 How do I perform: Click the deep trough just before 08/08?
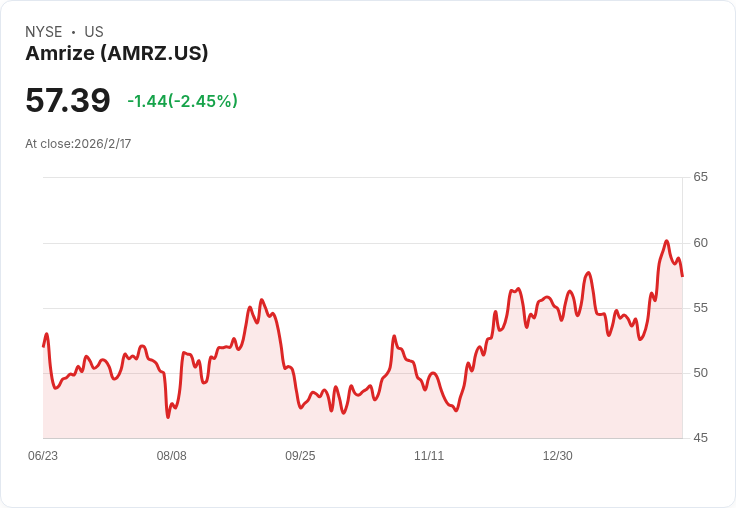[x=168, y=417]
